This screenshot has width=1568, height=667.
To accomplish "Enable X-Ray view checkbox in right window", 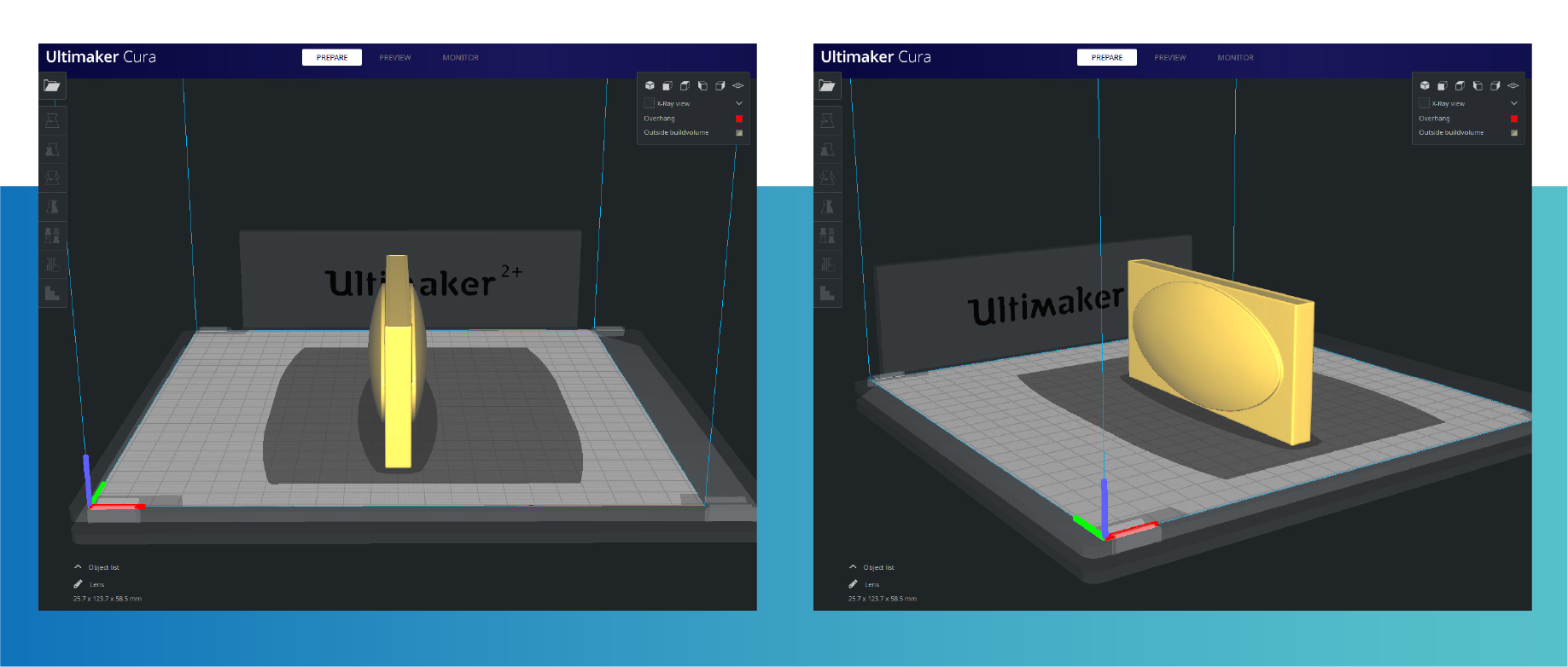I will pos(1424,103).
